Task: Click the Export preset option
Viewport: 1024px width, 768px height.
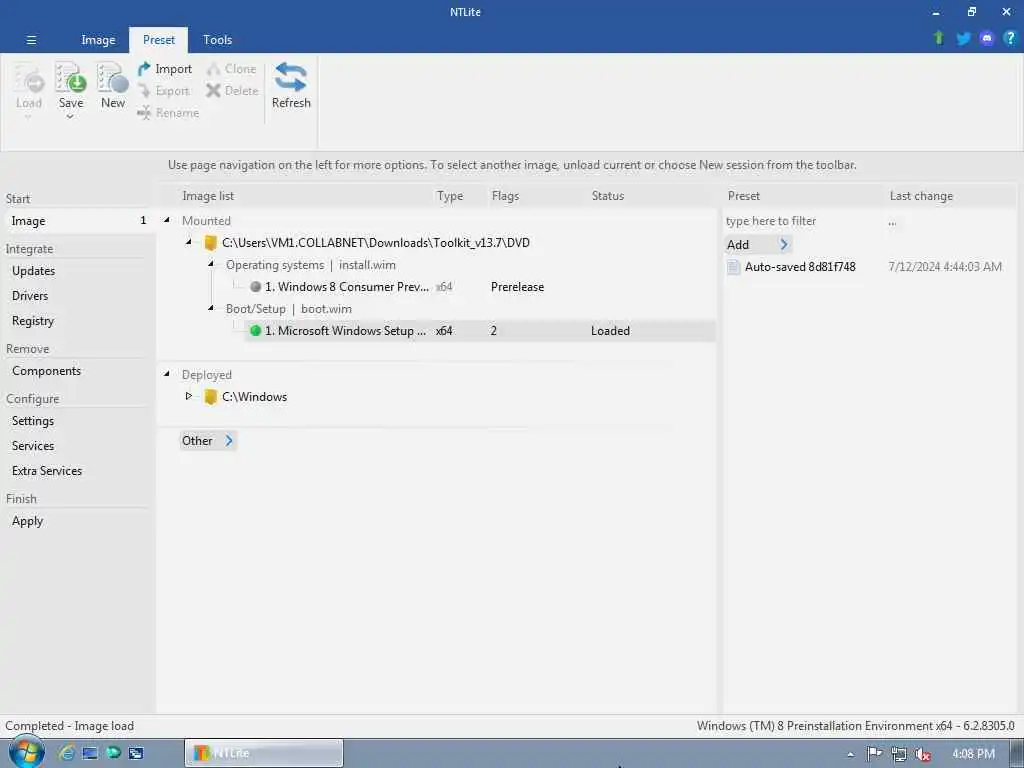Action: 164,91
